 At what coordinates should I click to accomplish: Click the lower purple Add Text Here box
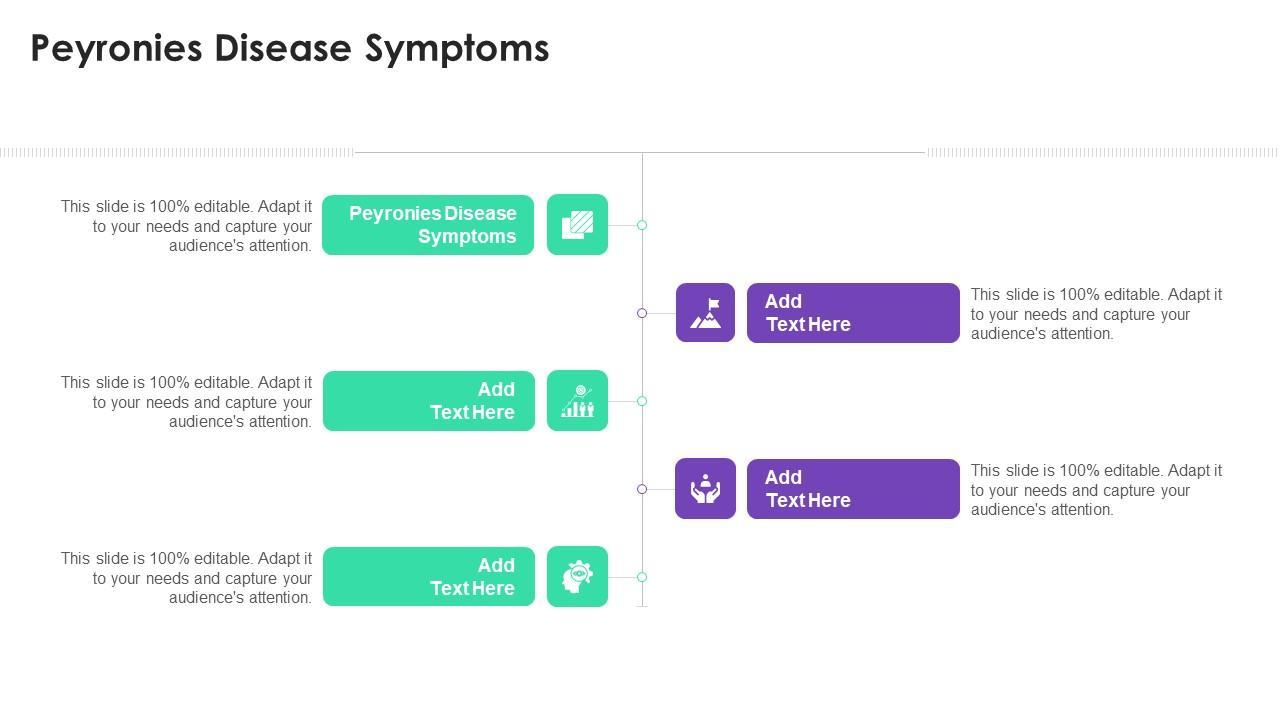(x=853, y=489)
